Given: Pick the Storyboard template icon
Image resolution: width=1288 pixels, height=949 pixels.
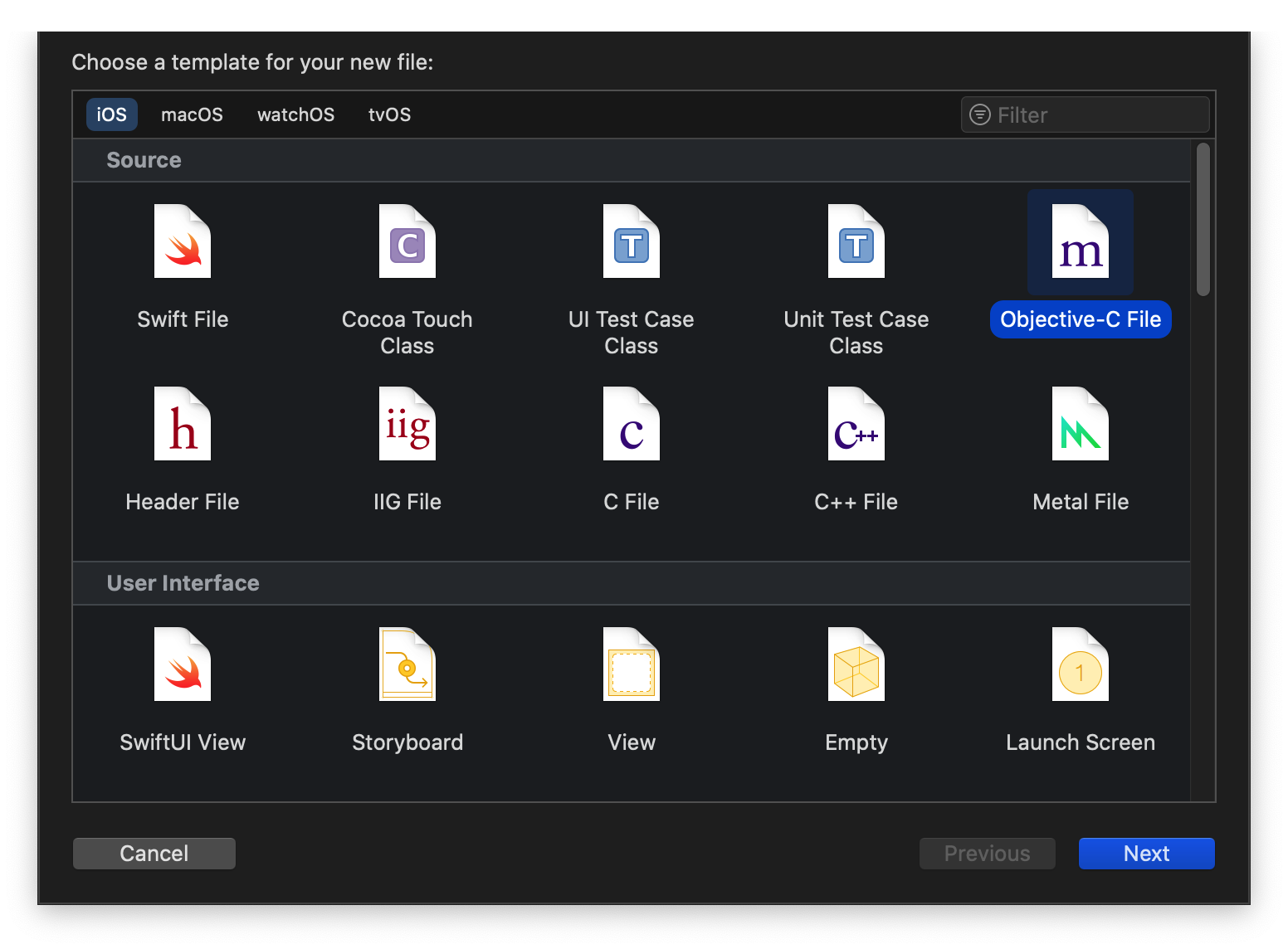Looking at the screenshot, I should pyautogui.click(x=407, y=664).
